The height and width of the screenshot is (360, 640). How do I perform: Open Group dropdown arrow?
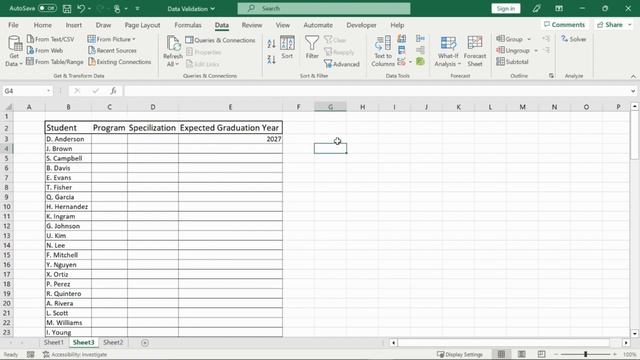point(529,39)
